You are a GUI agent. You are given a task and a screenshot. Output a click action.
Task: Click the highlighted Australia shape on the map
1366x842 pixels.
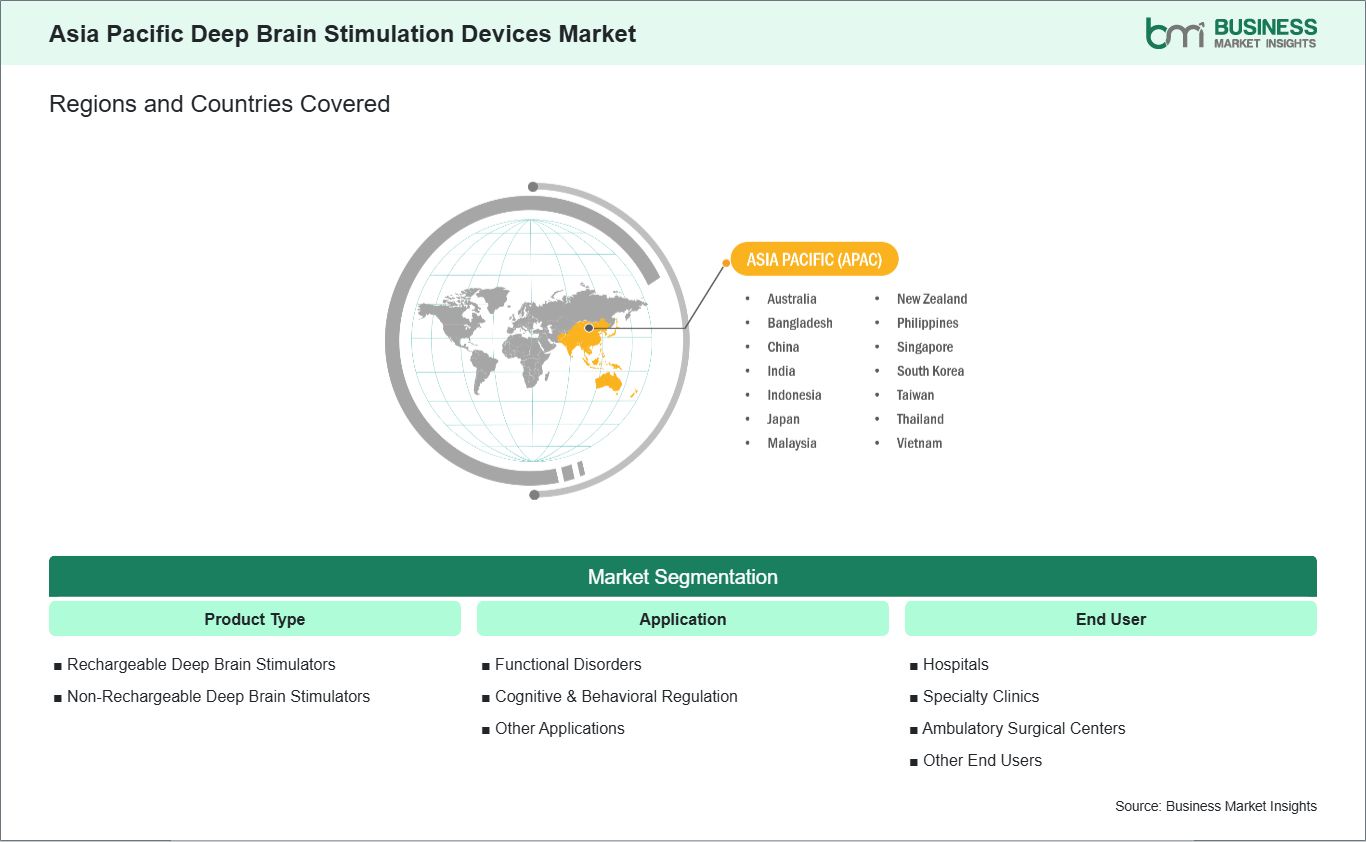608,381
